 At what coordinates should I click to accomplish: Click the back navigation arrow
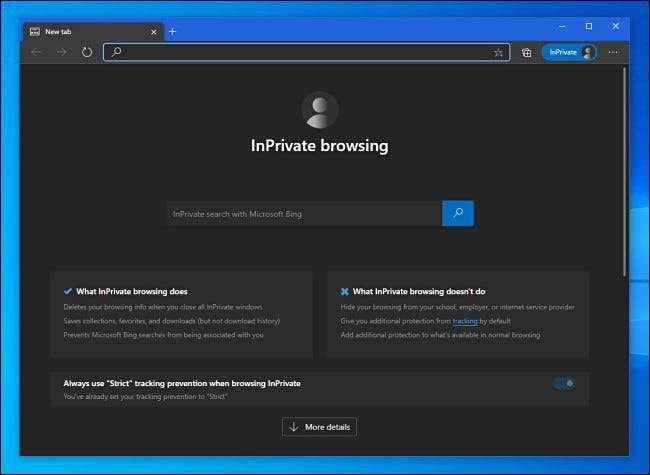coord(37,52)
